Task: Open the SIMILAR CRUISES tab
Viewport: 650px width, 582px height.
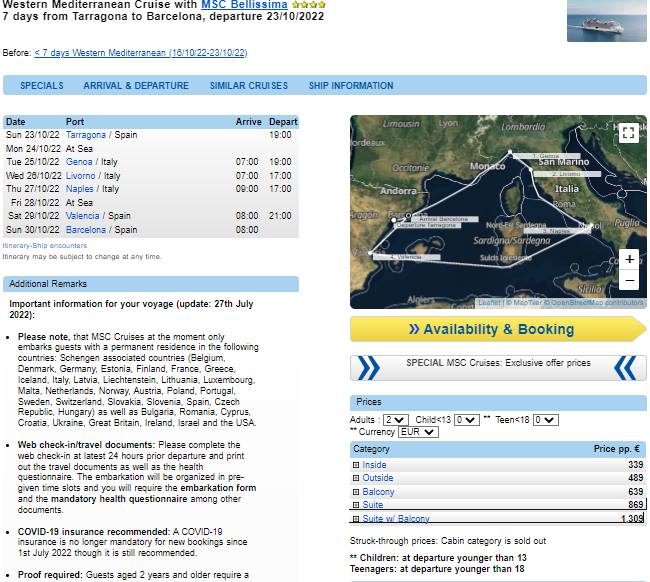Action: 249,86
